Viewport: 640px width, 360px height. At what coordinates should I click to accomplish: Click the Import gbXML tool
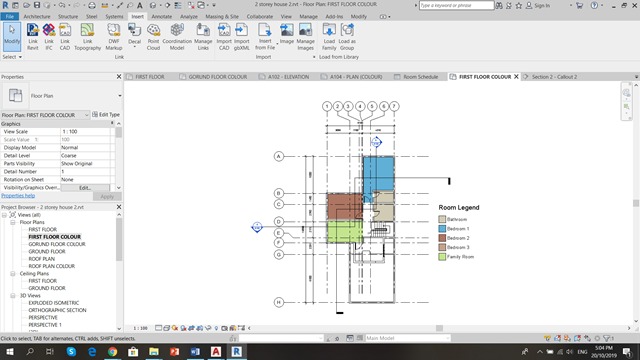click(x=241, y=37)
